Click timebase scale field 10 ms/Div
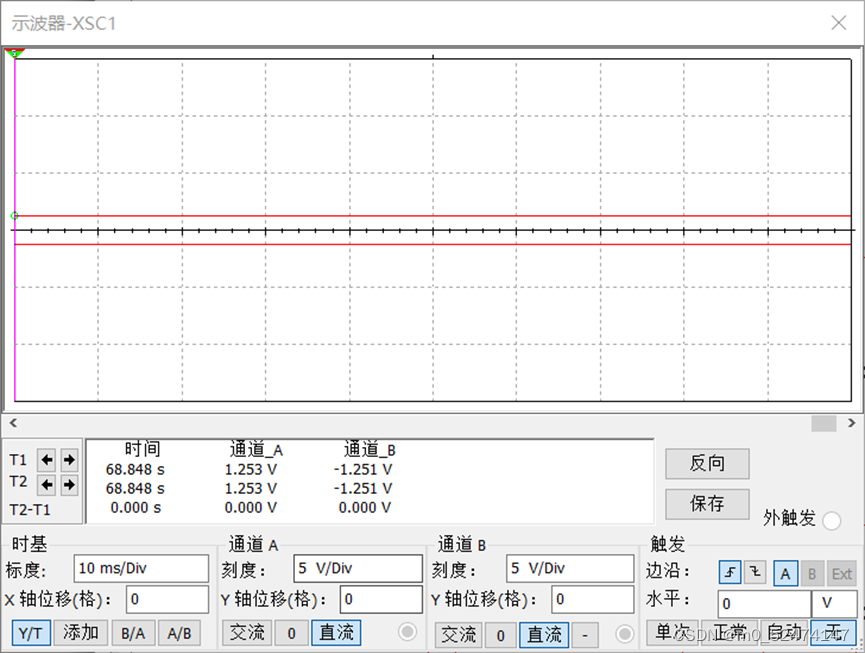 coord(141,569)
